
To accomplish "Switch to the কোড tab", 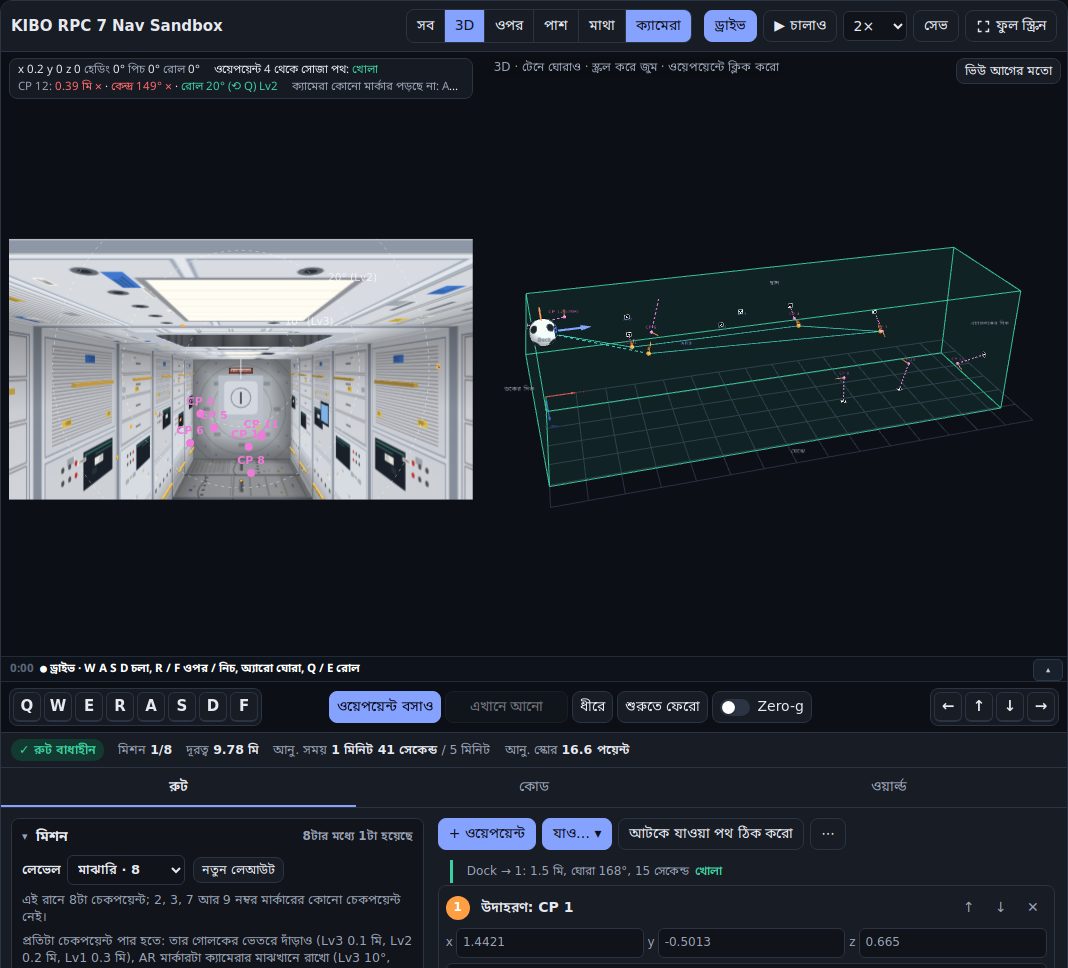I will 533,786.
